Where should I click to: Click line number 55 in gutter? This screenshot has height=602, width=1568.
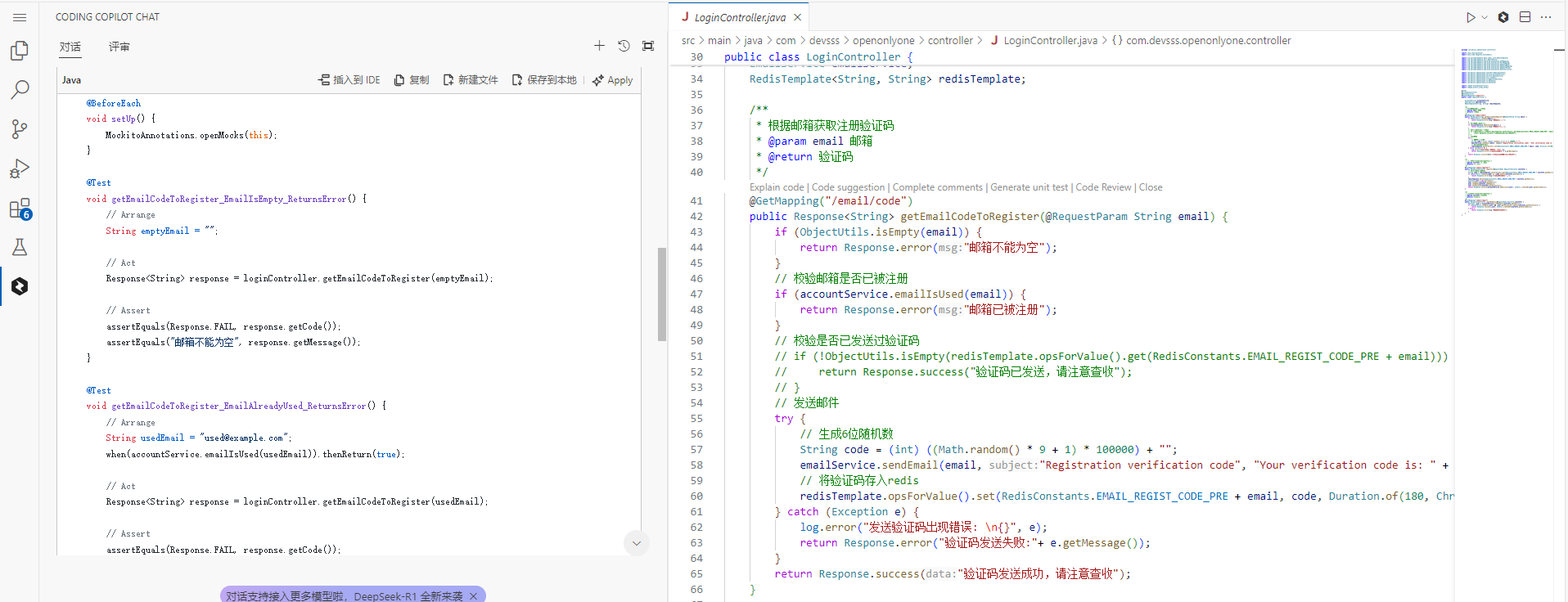pyautogui.click(x=696, y=419)
